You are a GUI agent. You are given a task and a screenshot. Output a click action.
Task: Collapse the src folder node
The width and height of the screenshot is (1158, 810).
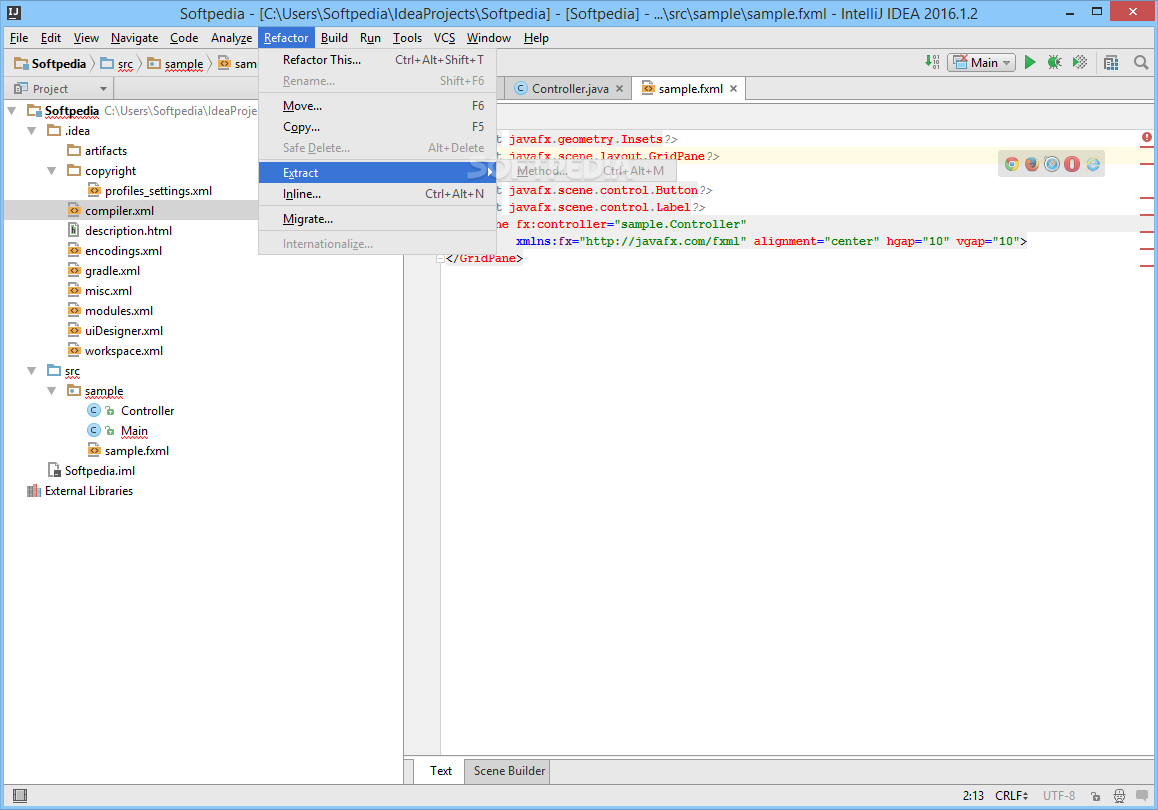tap(32, 371)
